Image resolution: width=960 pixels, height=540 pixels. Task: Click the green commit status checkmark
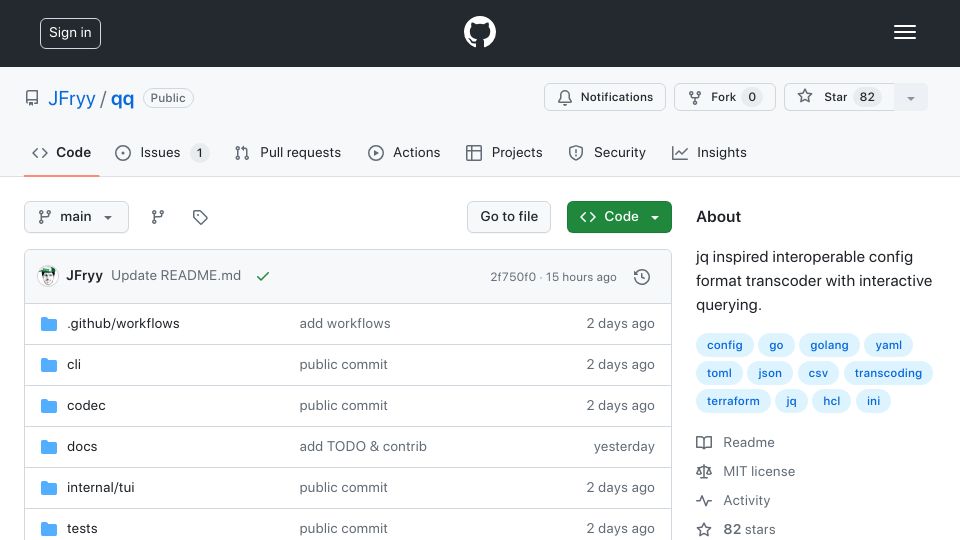pos(263,276)
